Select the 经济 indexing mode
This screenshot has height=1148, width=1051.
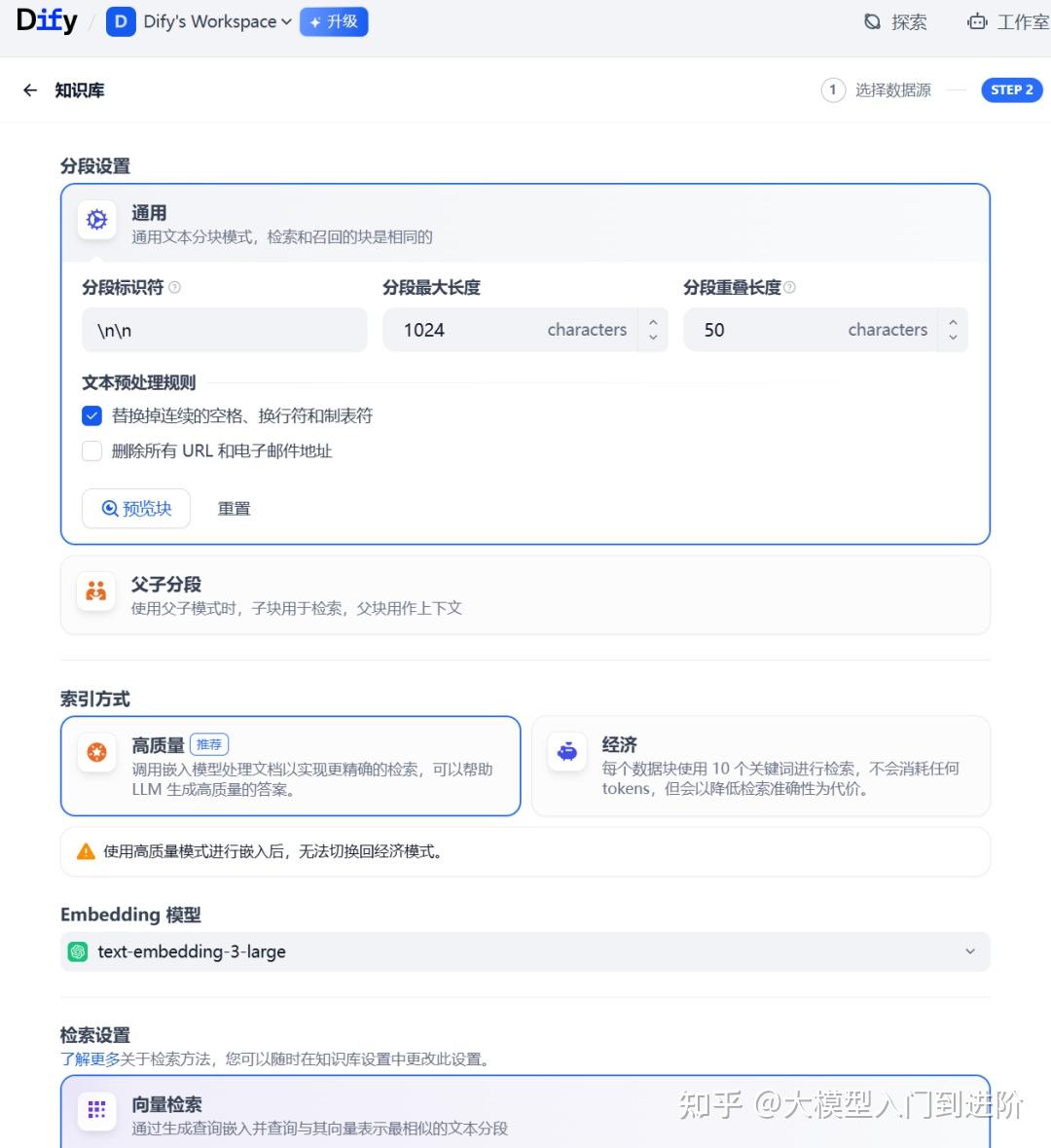759,766
